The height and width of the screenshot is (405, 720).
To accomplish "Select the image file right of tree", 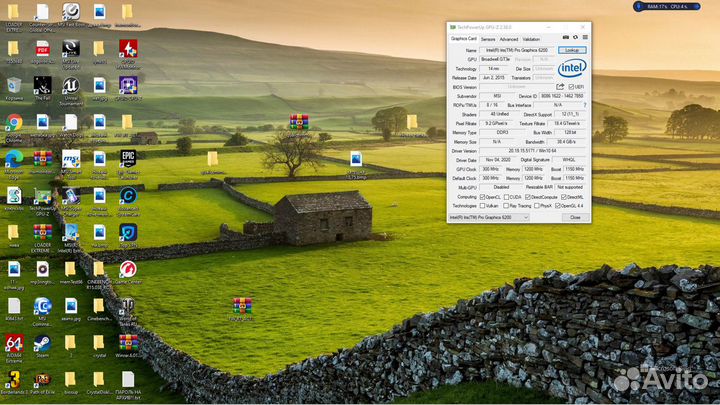I will (356, 159).
